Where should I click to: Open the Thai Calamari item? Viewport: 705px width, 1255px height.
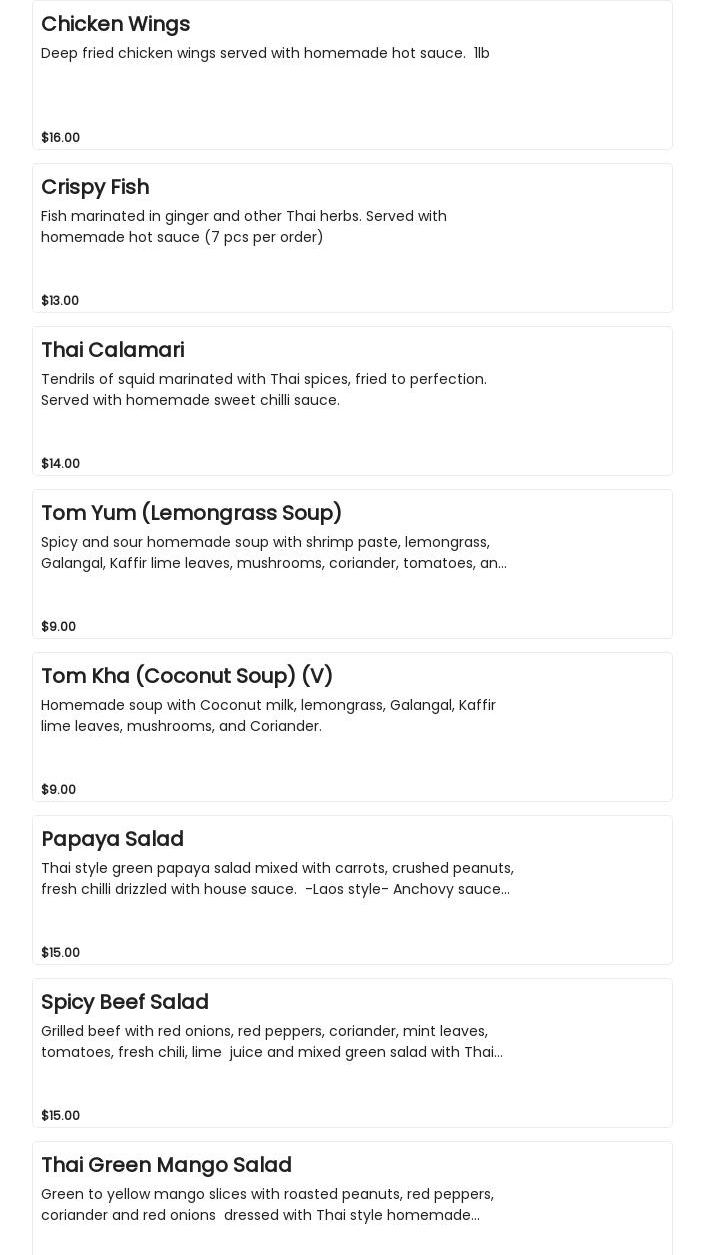(112, 350)
